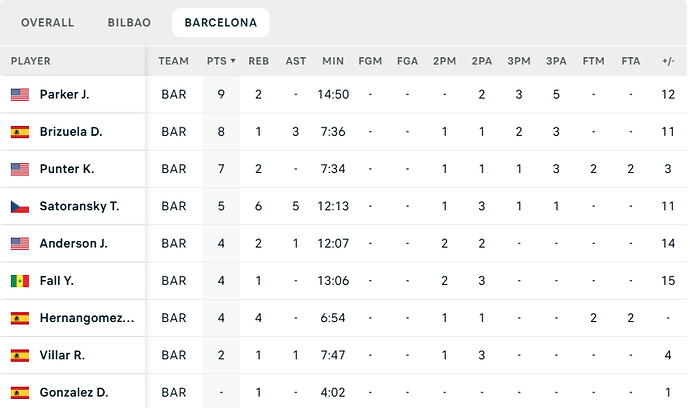Click the AST column header
Image resolution: width=690 pixels, height=408 pixels.
coord(296,61)
